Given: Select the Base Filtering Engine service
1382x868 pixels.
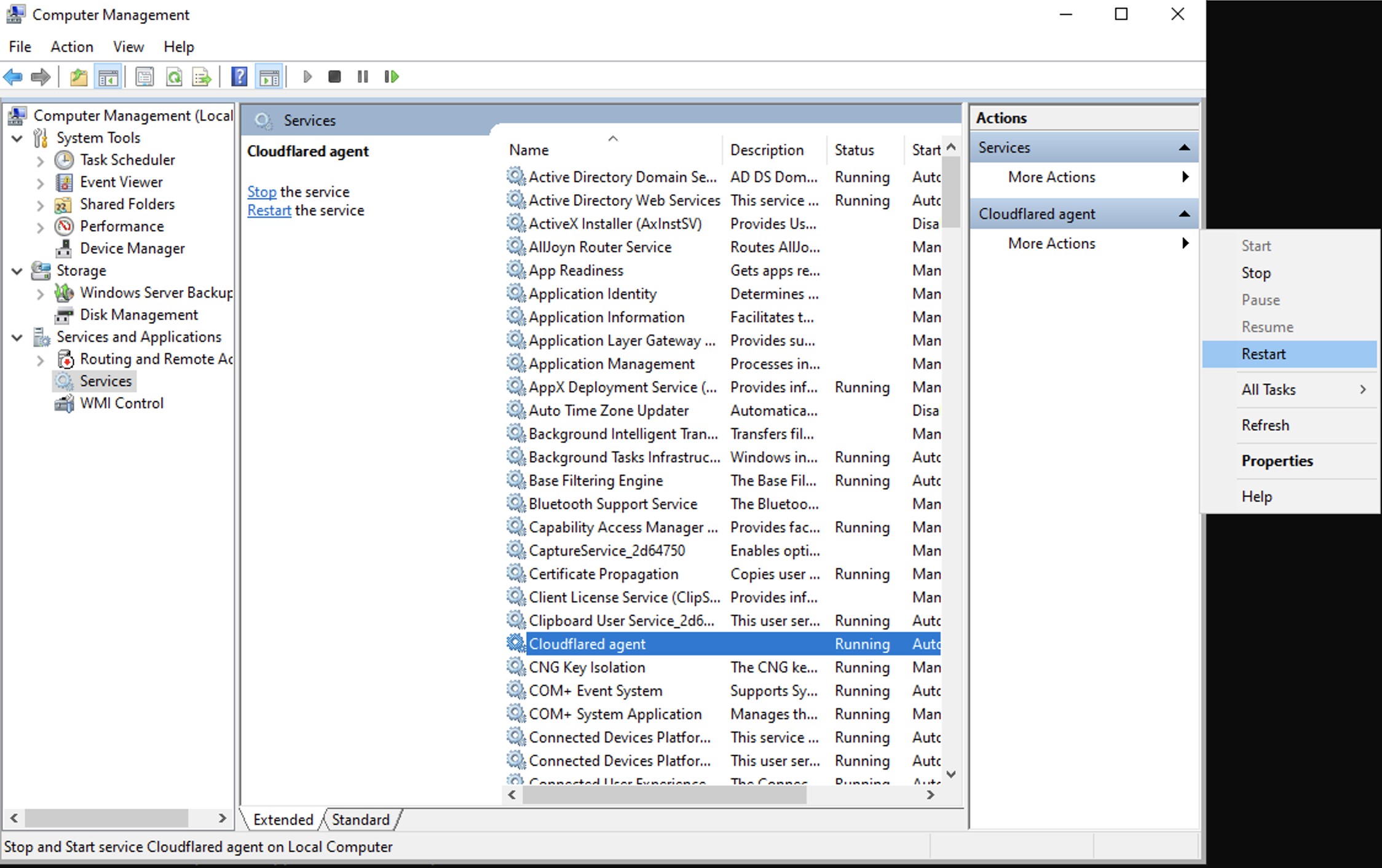Looking at the screenshot, I should (595, 480).
